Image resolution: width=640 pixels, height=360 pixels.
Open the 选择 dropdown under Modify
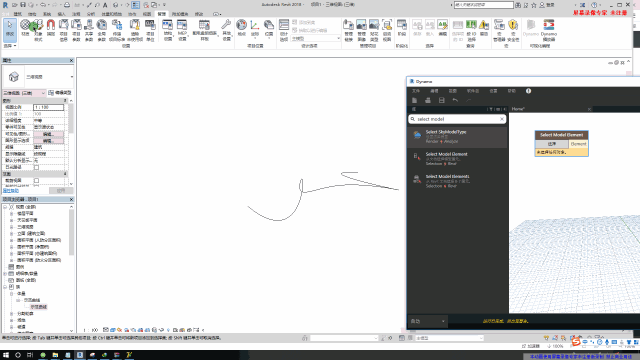tap(10, 46)
